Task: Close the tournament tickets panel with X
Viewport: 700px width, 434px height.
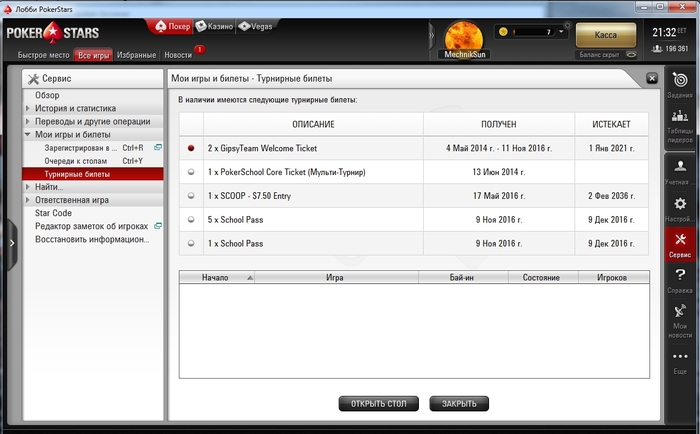Action: (652, 79)
